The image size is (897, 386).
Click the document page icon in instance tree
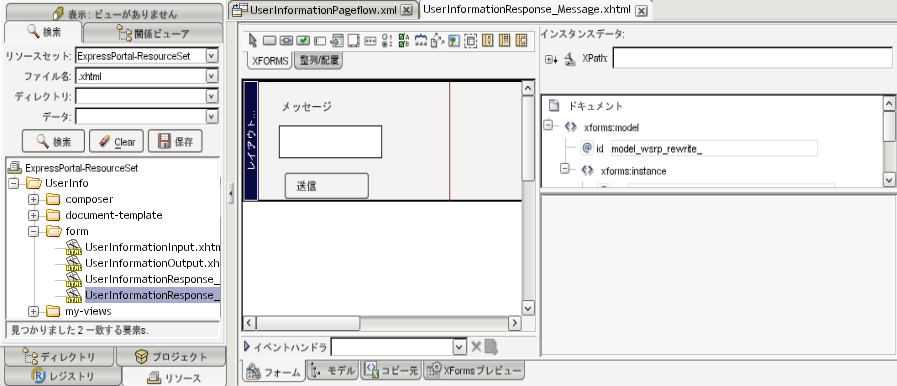click(554, 106)
